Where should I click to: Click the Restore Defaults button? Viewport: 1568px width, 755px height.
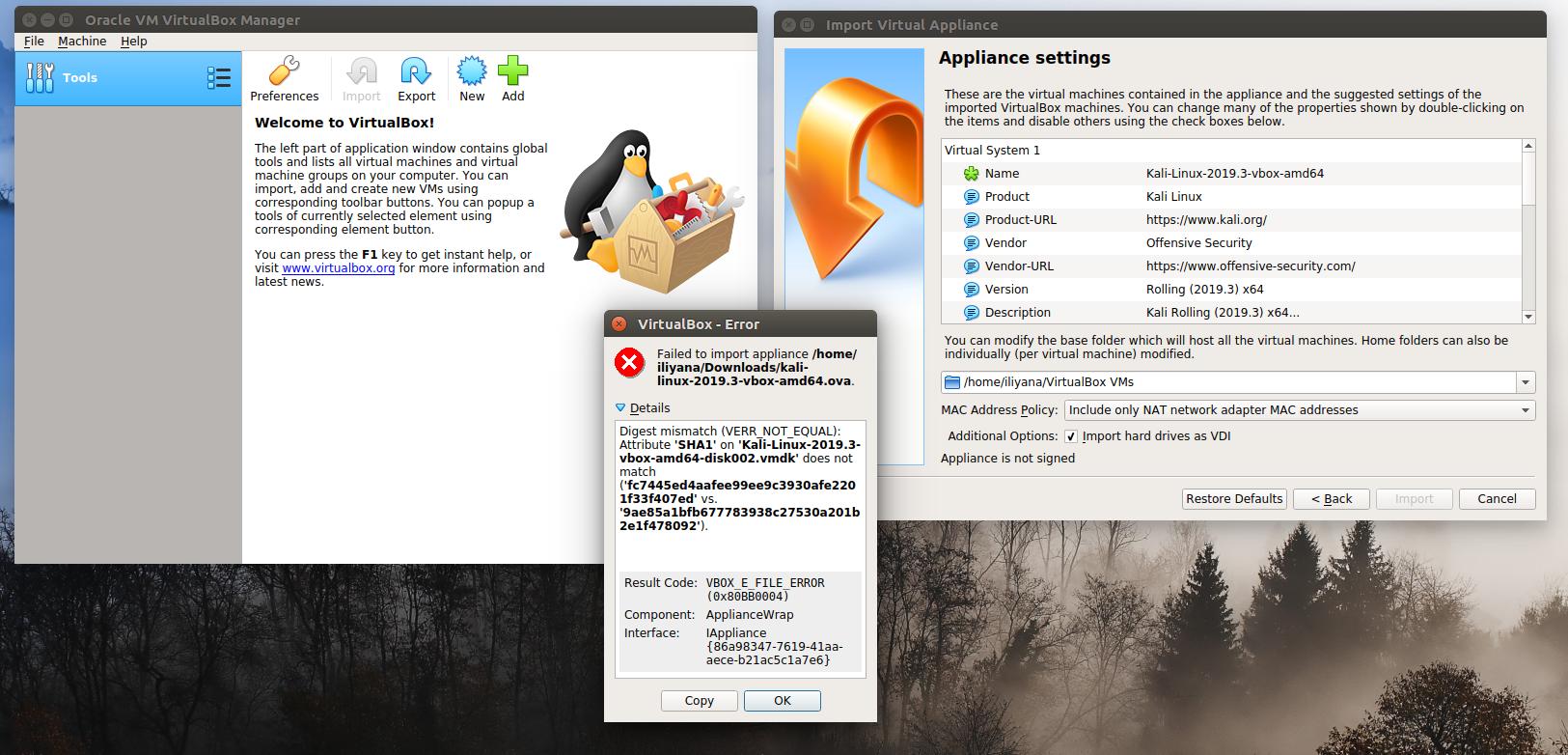pos(1234,499)
